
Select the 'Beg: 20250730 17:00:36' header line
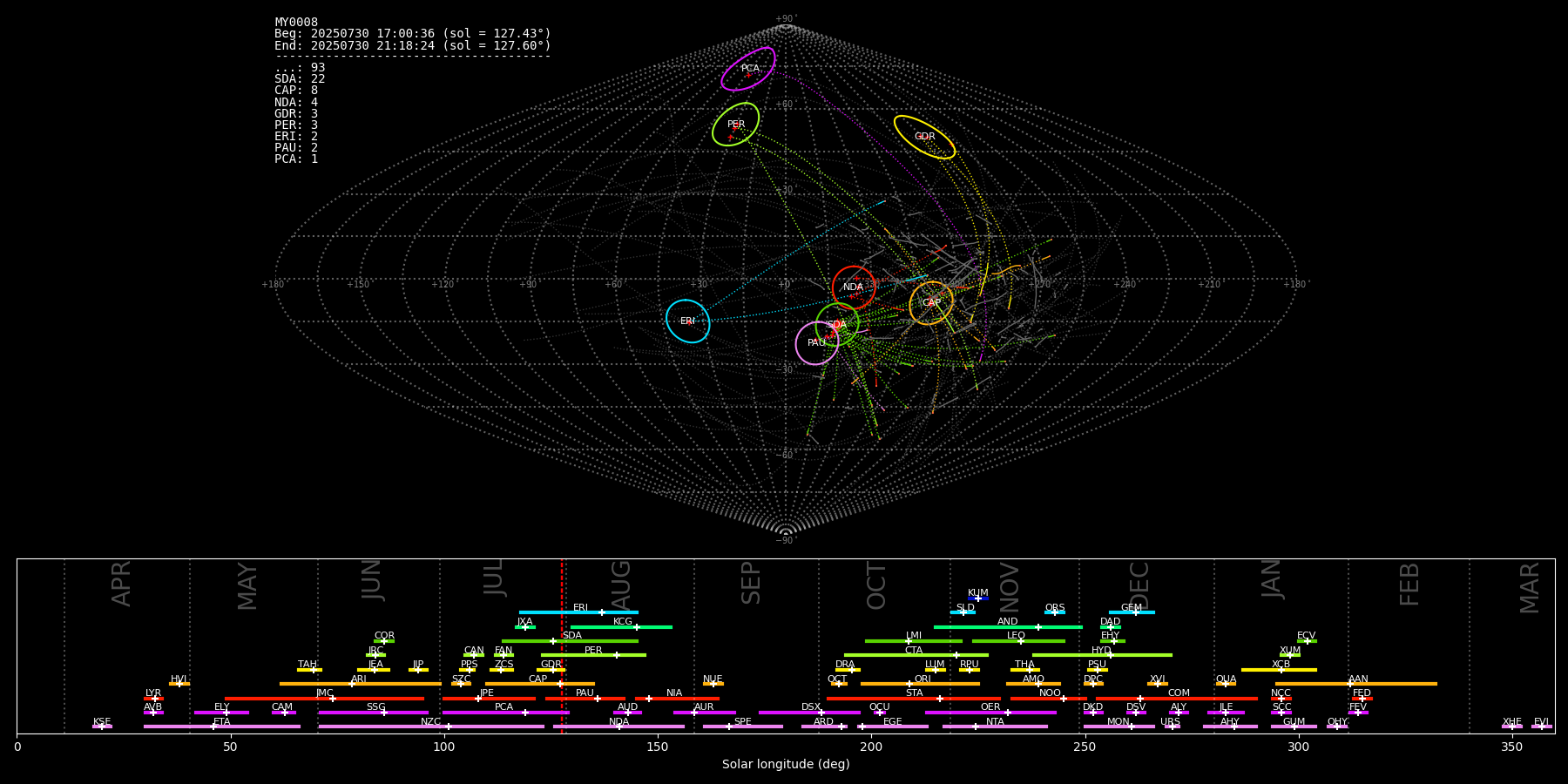(413, 34)
